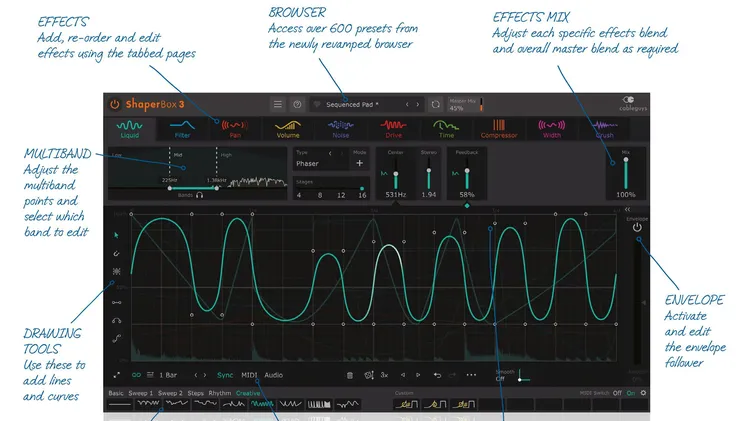Select the straight line drawing tool
The height and width of the screenshot is (421, 750).
[x=116, y=302]
